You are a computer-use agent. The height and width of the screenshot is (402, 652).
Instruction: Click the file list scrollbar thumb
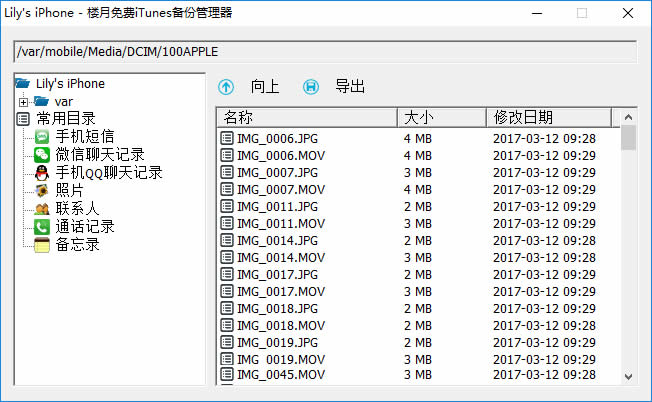coord(628,138)
